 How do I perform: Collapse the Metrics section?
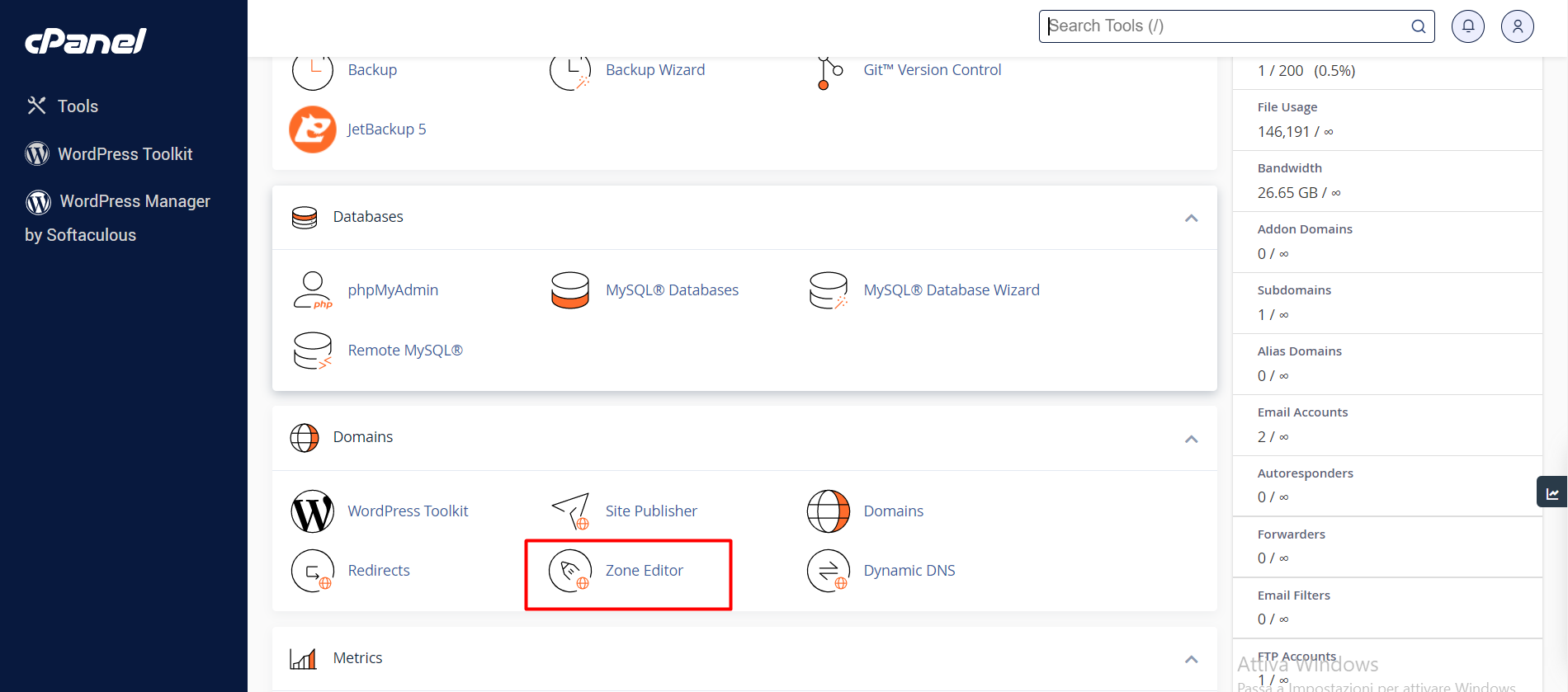click(x=1191, y=659)
